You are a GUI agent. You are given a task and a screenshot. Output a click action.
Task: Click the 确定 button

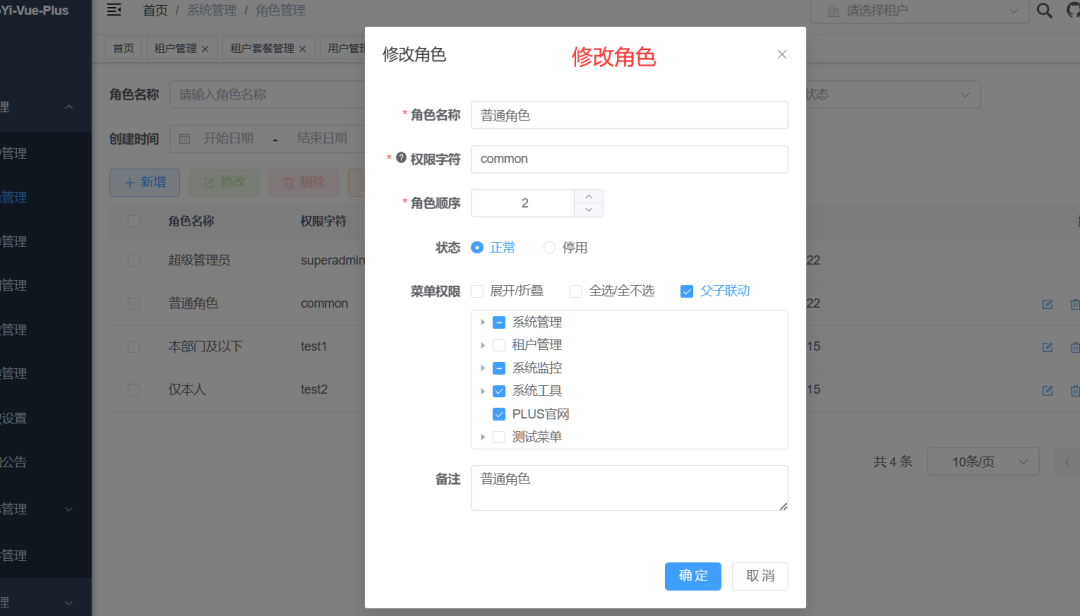(x=692, y=576)
